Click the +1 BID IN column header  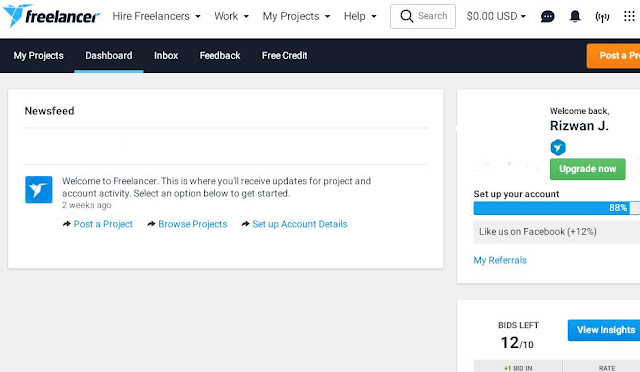click(x=518, y=368)
